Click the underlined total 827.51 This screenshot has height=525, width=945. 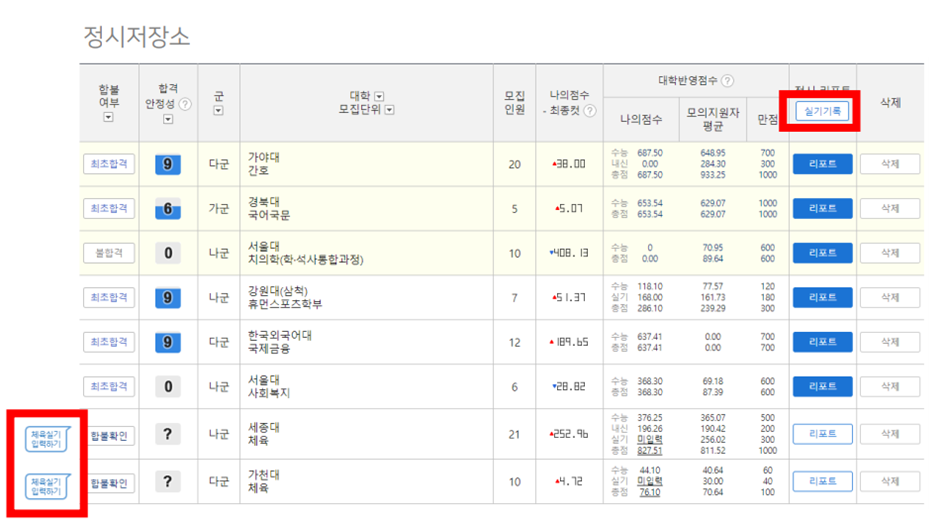650,451
